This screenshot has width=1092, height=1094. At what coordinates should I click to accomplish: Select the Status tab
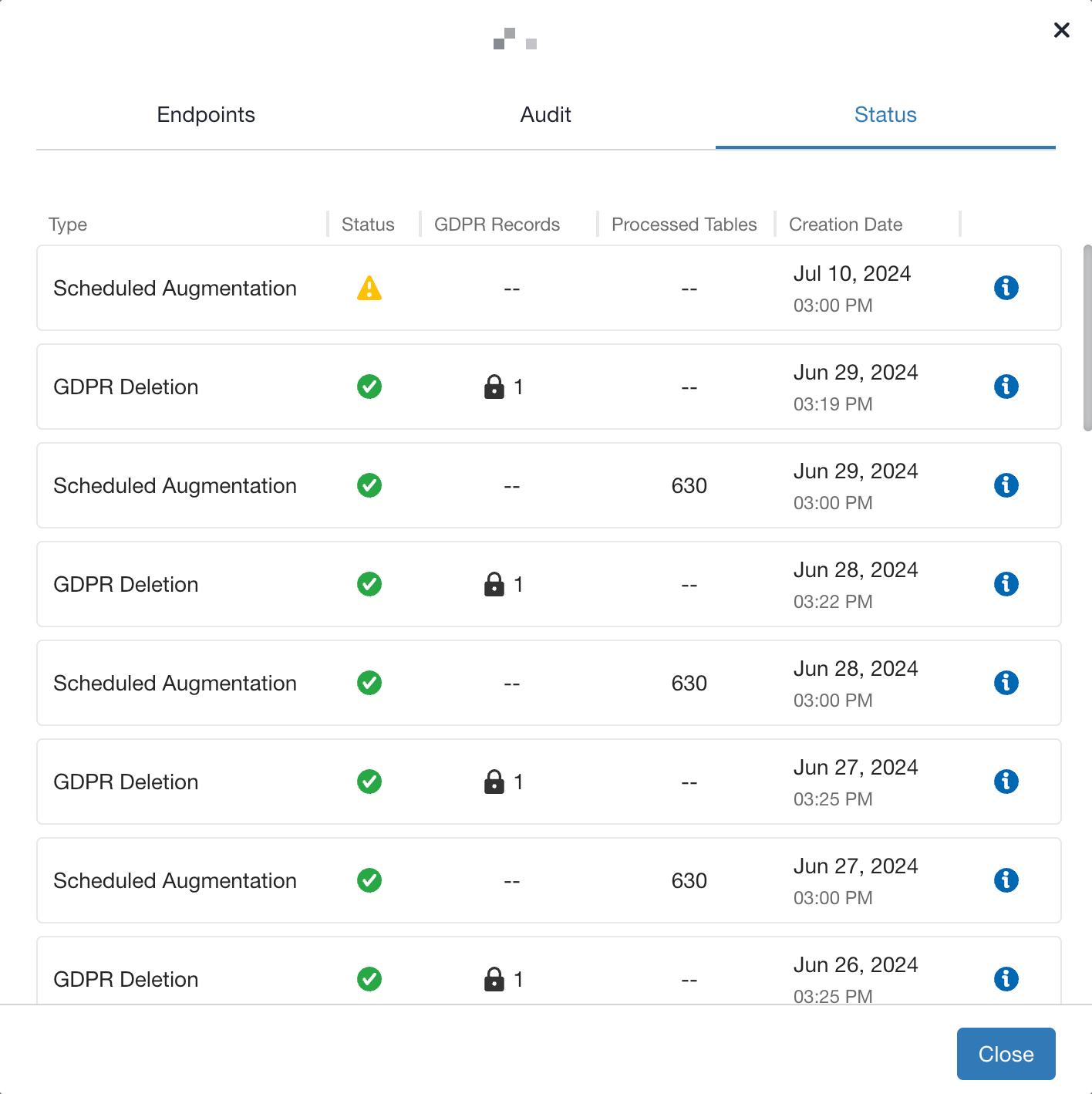[x=885, y=115]
